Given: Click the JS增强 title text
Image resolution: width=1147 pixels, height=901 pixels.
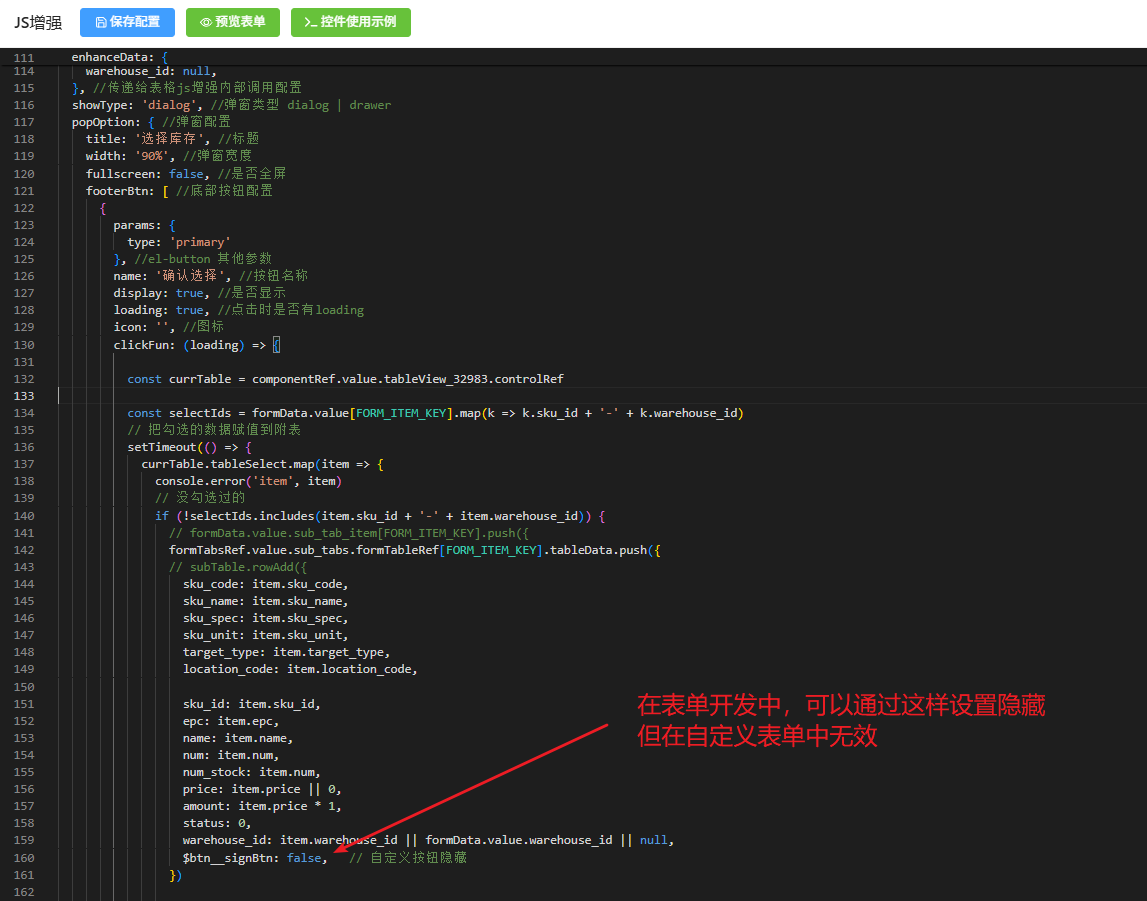Looking at the screenshot, I should click(38, 22).
